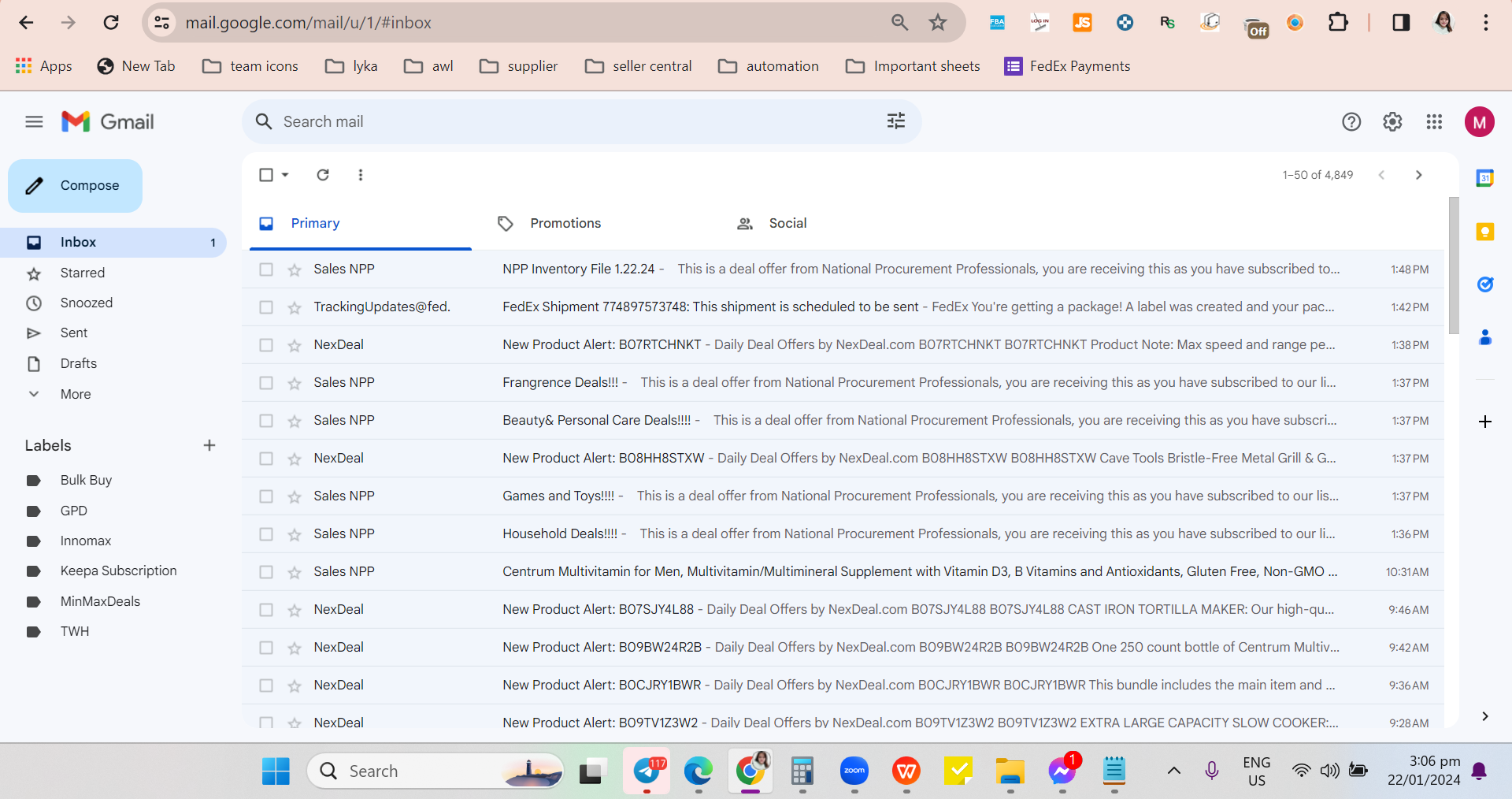Open the More options three-dot menu above inbox
1512x799 pixels.
point(361,174)
